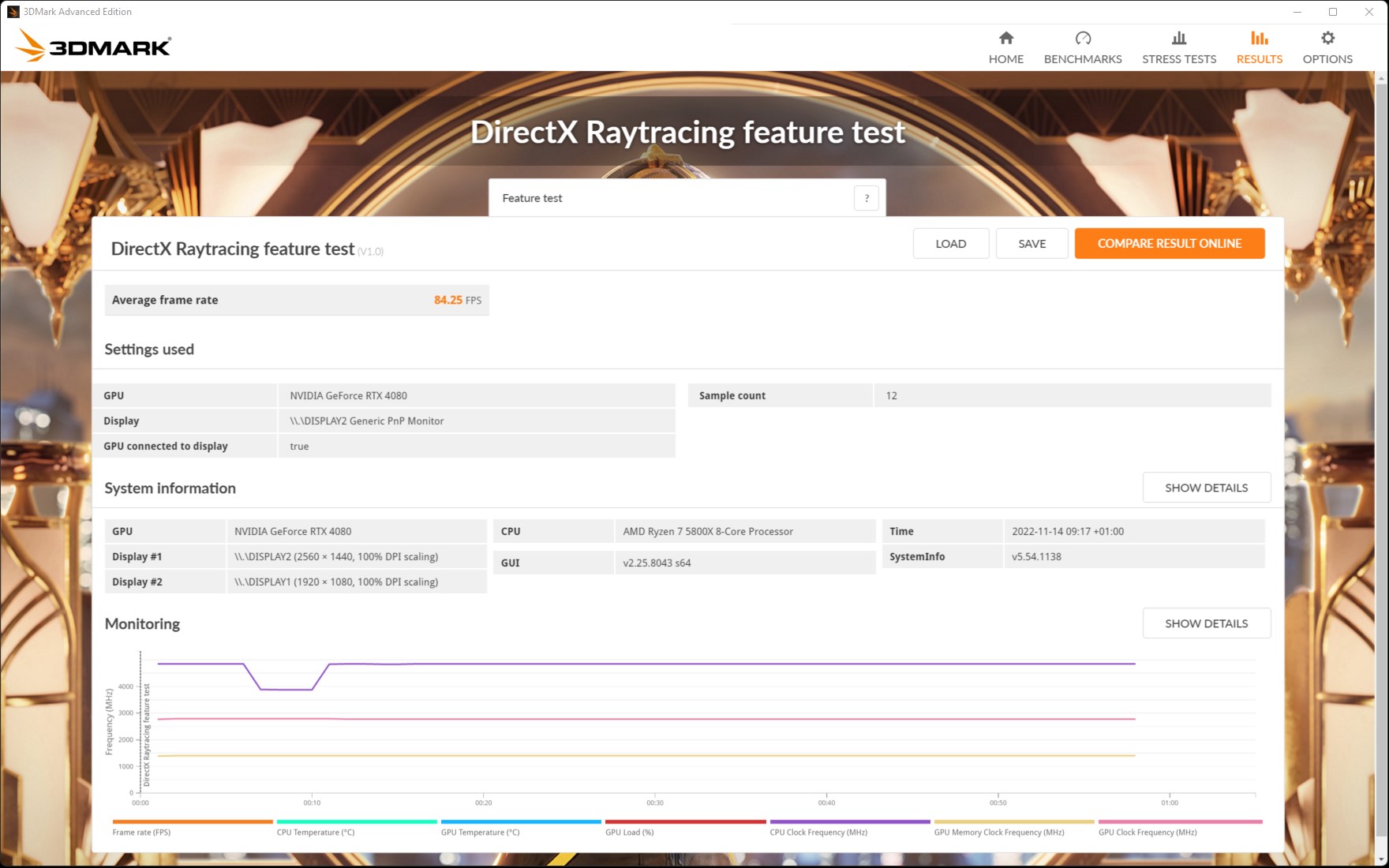Click the GUI v2.25.8043 s64 value
Screen dimensions: 1389x868
tap(657, 563)
